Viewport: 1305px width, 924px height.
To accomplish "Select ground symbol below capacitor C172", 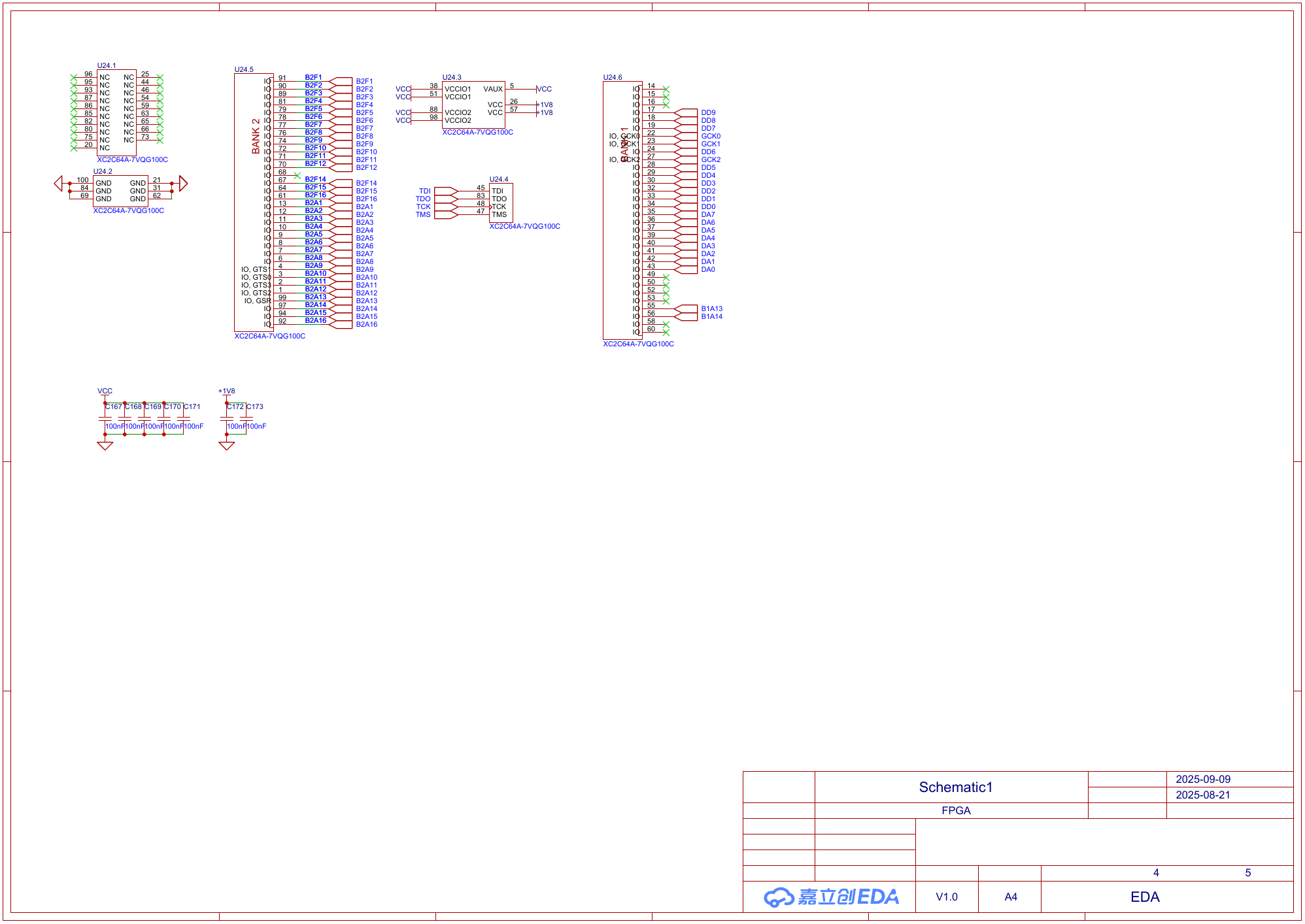I will [227, 445].
